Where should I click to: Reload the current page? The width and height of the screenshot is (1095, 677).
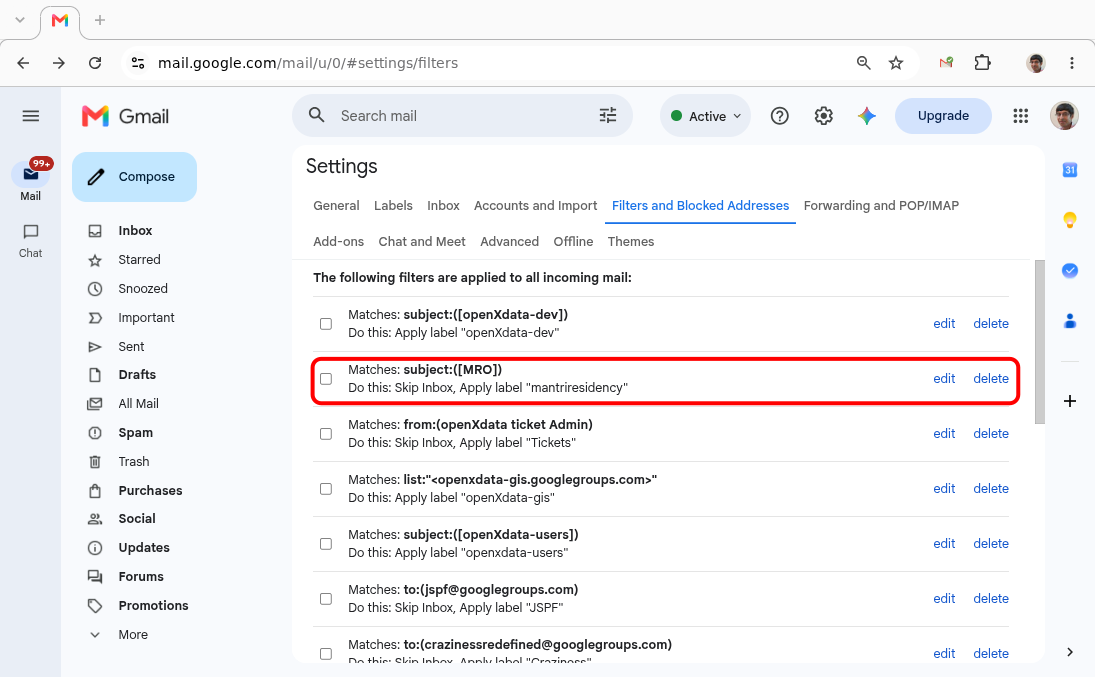(95, 63)
